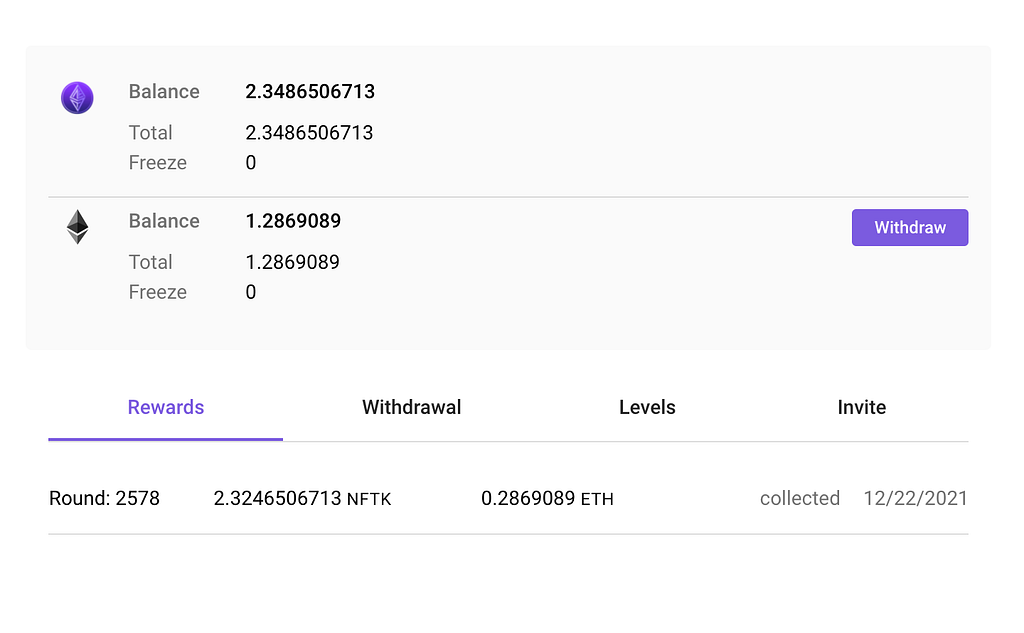Screen dimensions: 1024x633
Task: Click the collected status label
Action: 800,498
